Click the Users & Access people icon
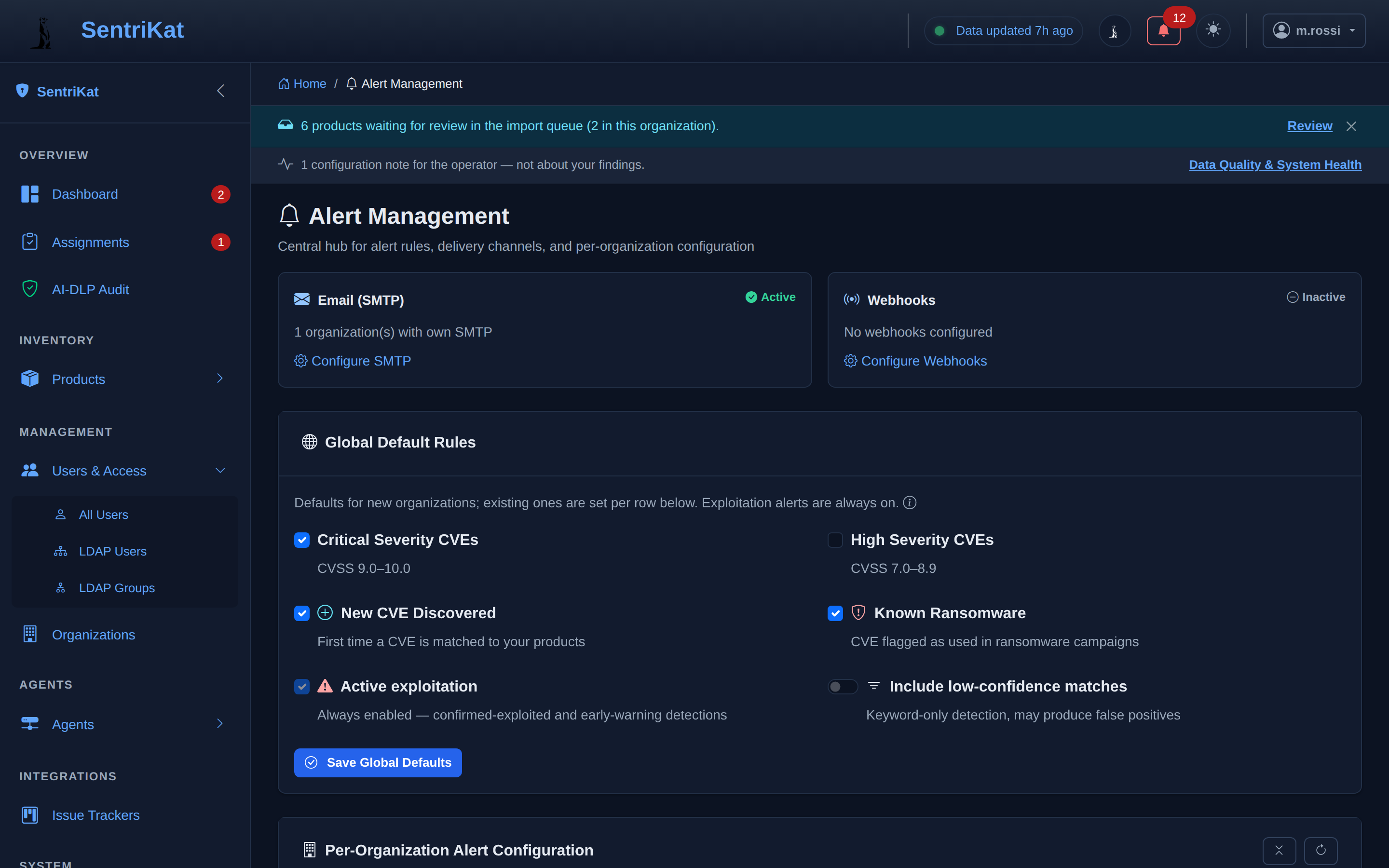Screen dimensions: 1389x868 (30, 470)
